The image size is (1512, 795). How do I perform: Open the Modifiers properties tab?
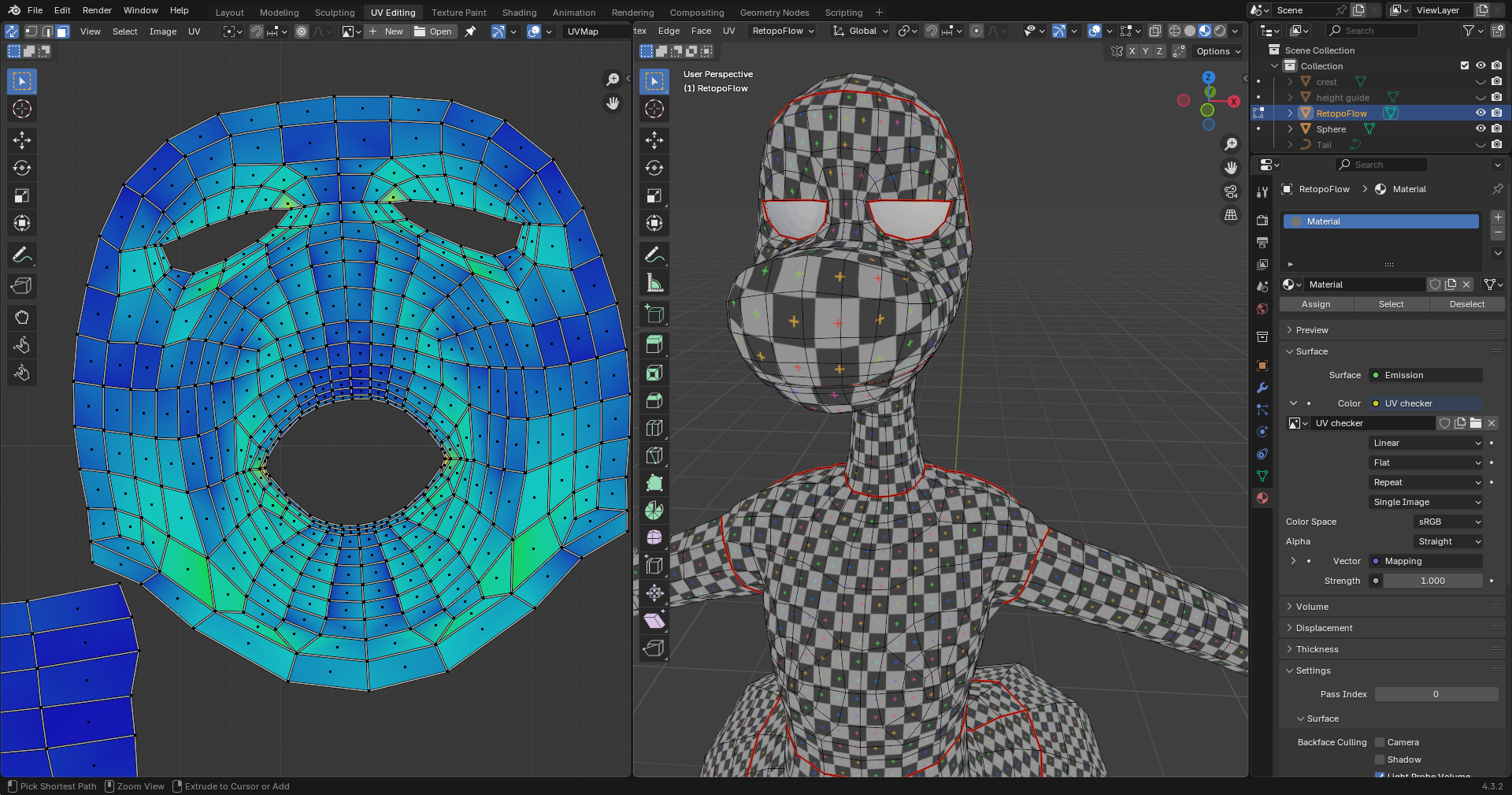point(1262,388)
